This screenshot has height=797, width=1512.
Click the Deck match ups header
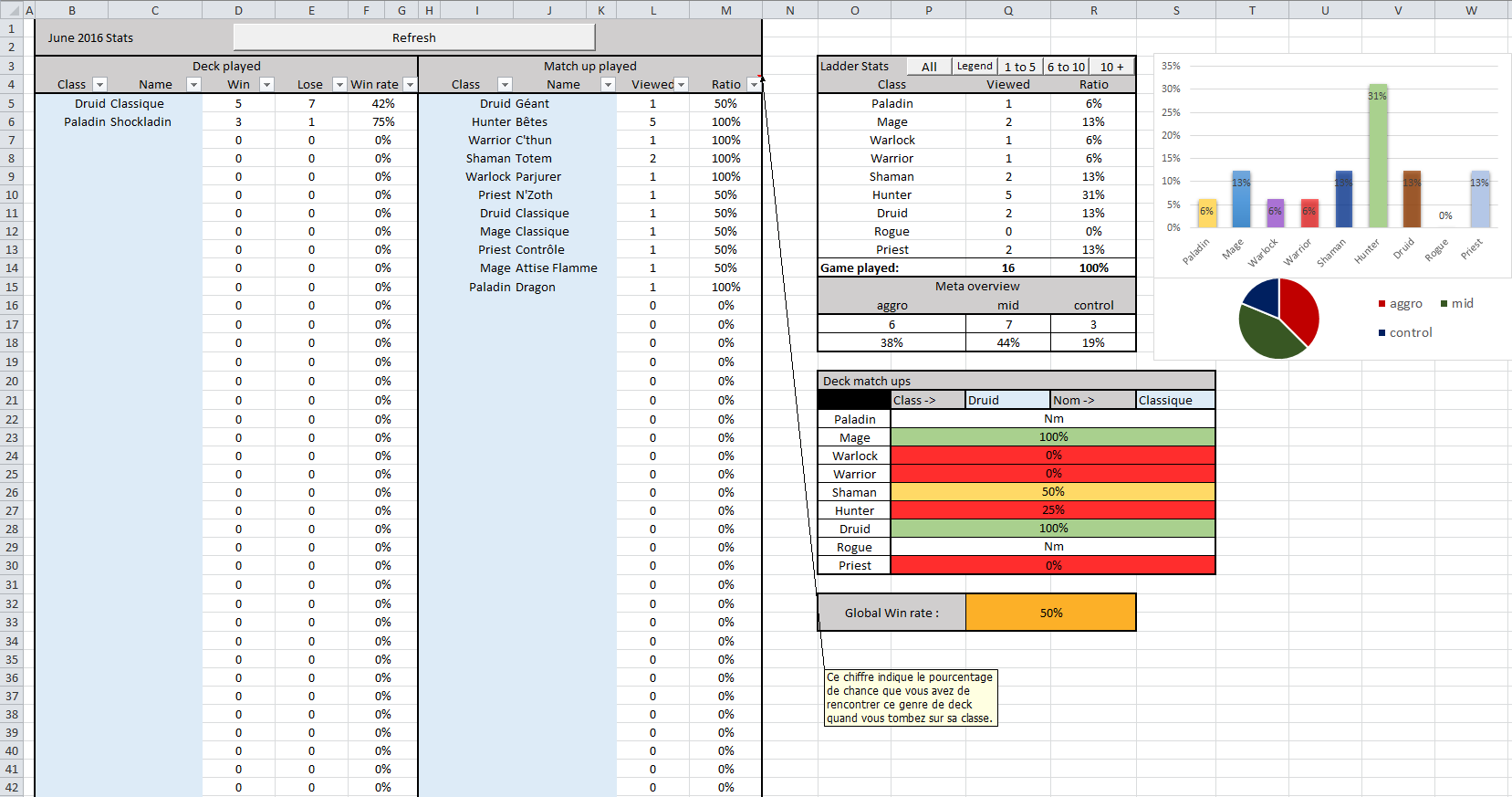click(1017, 381)
